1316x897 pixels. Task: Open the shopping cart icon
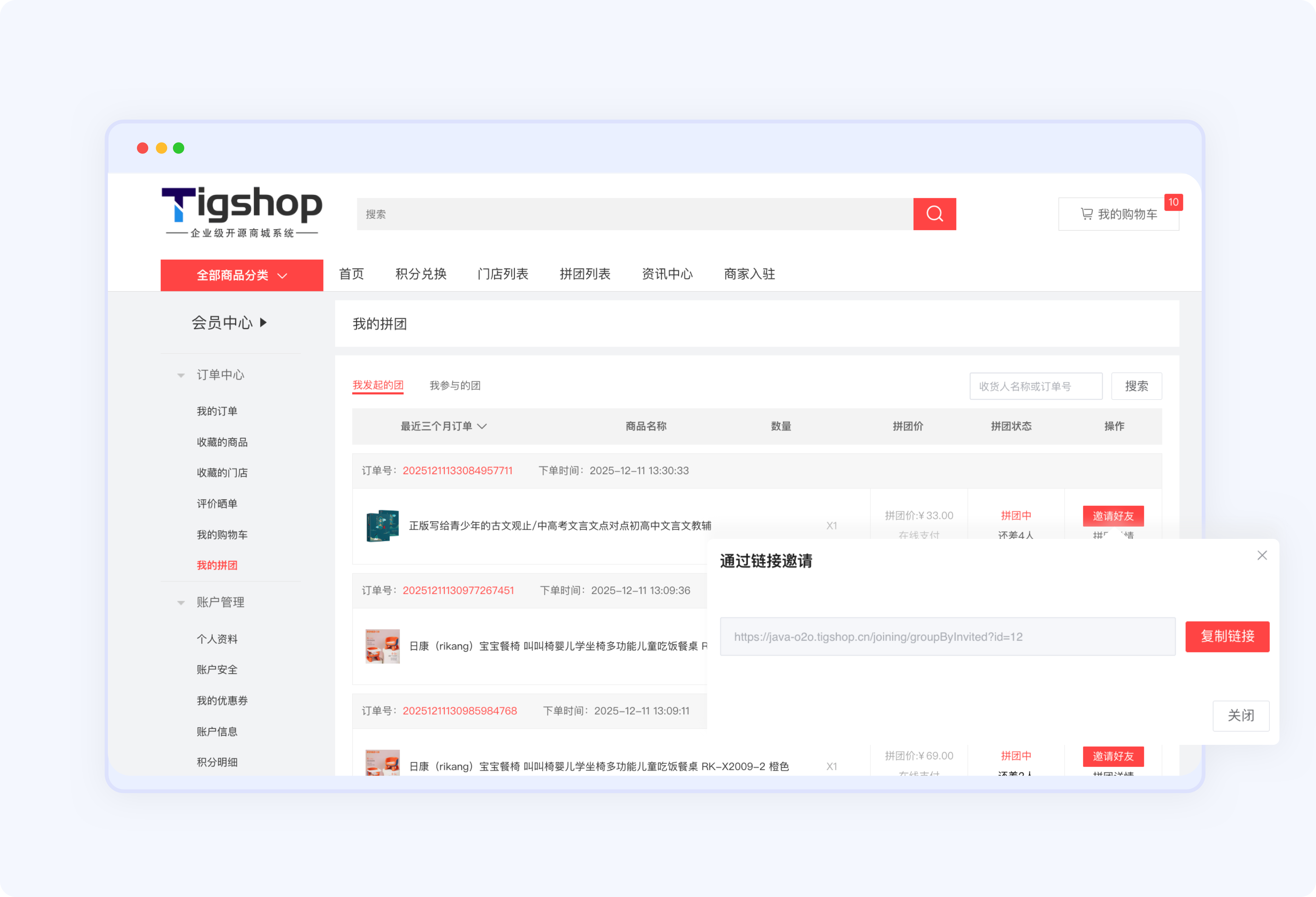1086,214
